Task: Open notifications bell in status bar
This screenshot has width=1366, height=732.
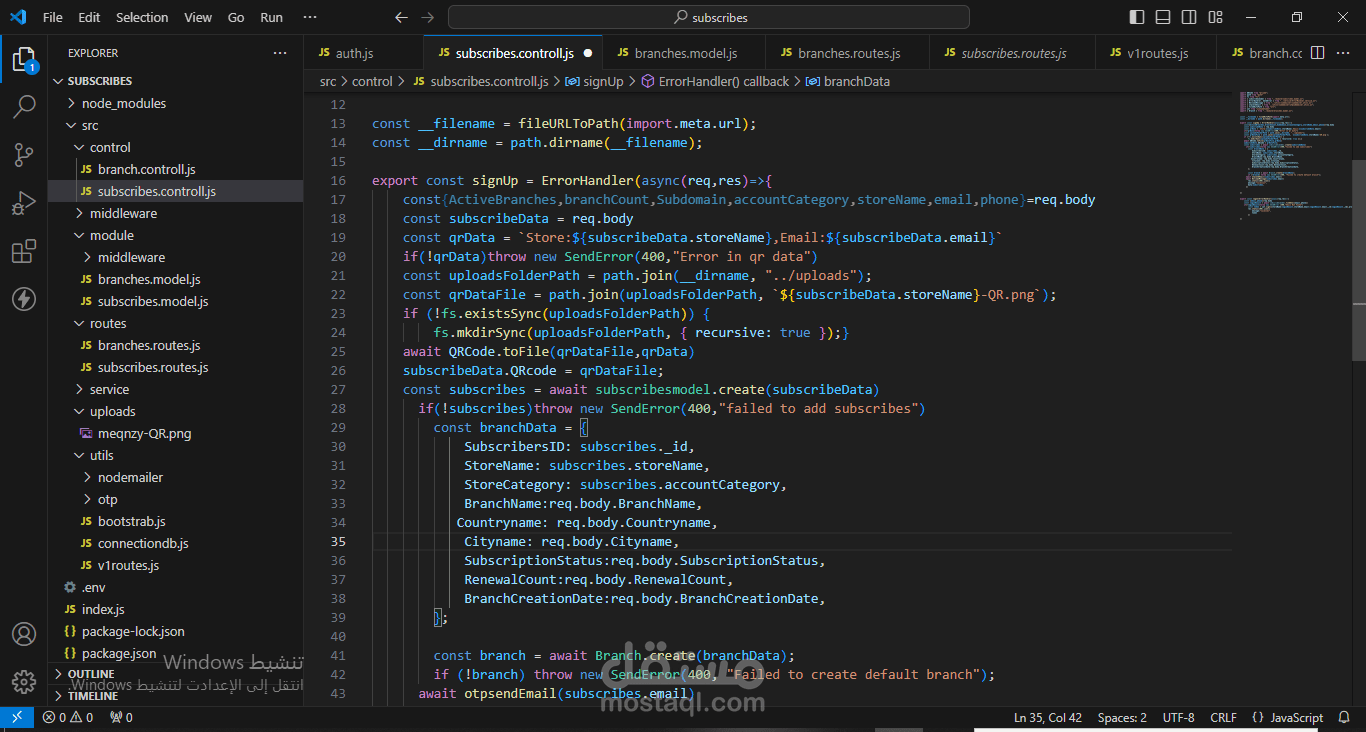Action: pos(1346,717)
